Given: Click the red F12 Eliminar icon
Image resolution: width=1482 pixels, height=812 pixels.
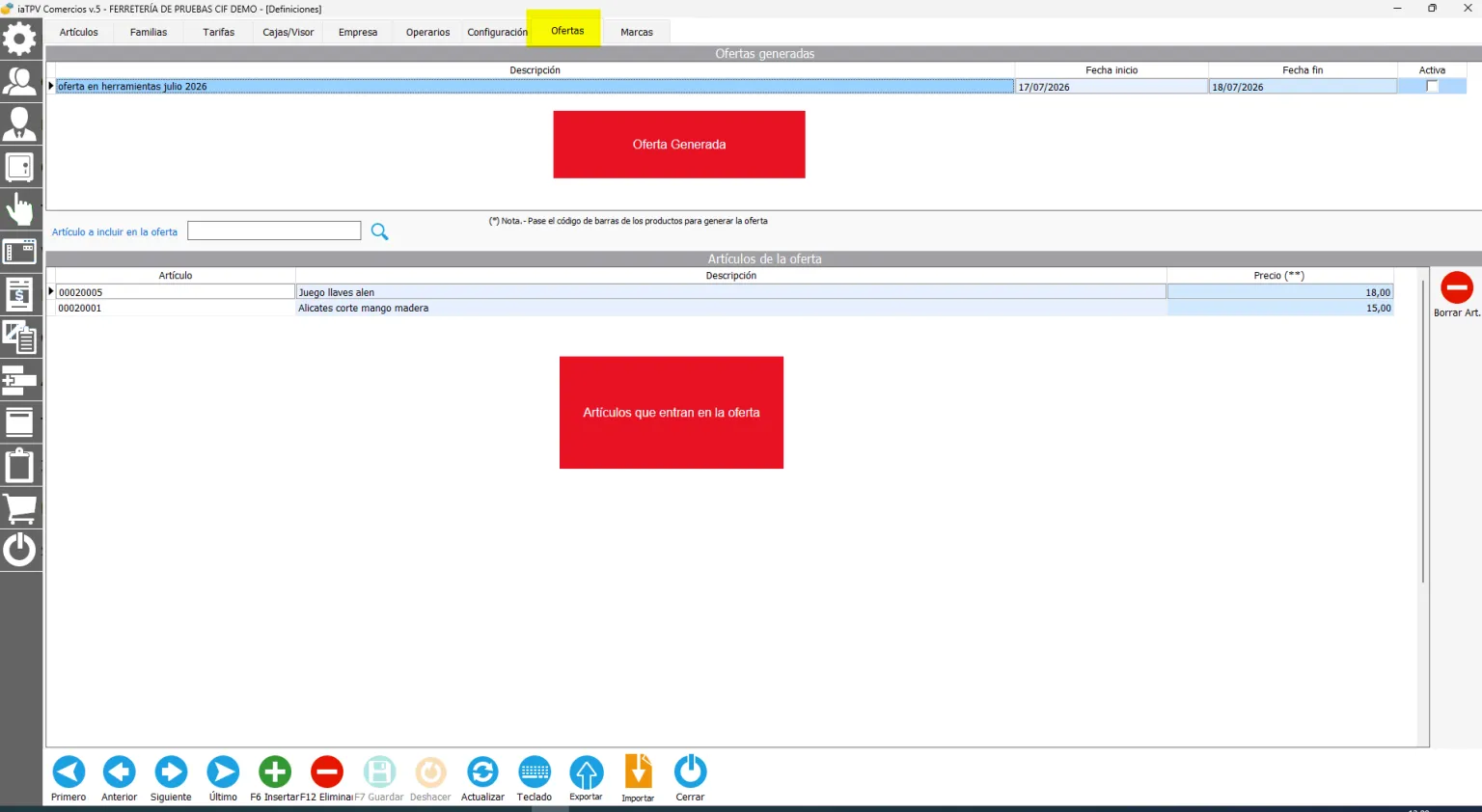Looking at the screenshot, I should pyautogui.click(x=327, y=771).
